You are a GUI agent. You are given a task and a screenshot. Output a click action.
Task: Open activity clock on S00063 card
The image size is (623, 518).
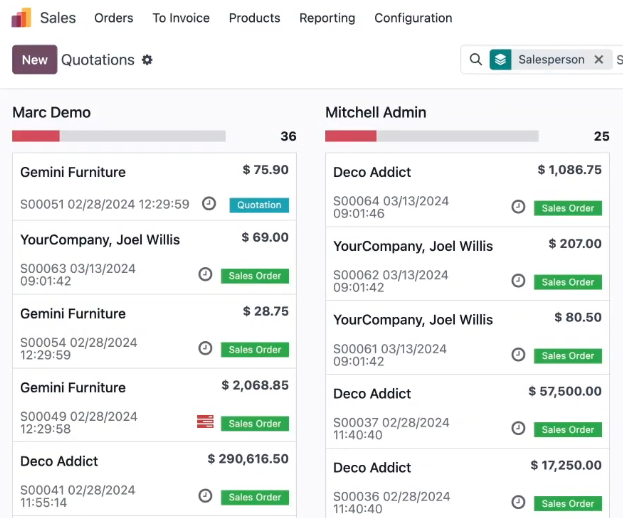tap(205, 274)
